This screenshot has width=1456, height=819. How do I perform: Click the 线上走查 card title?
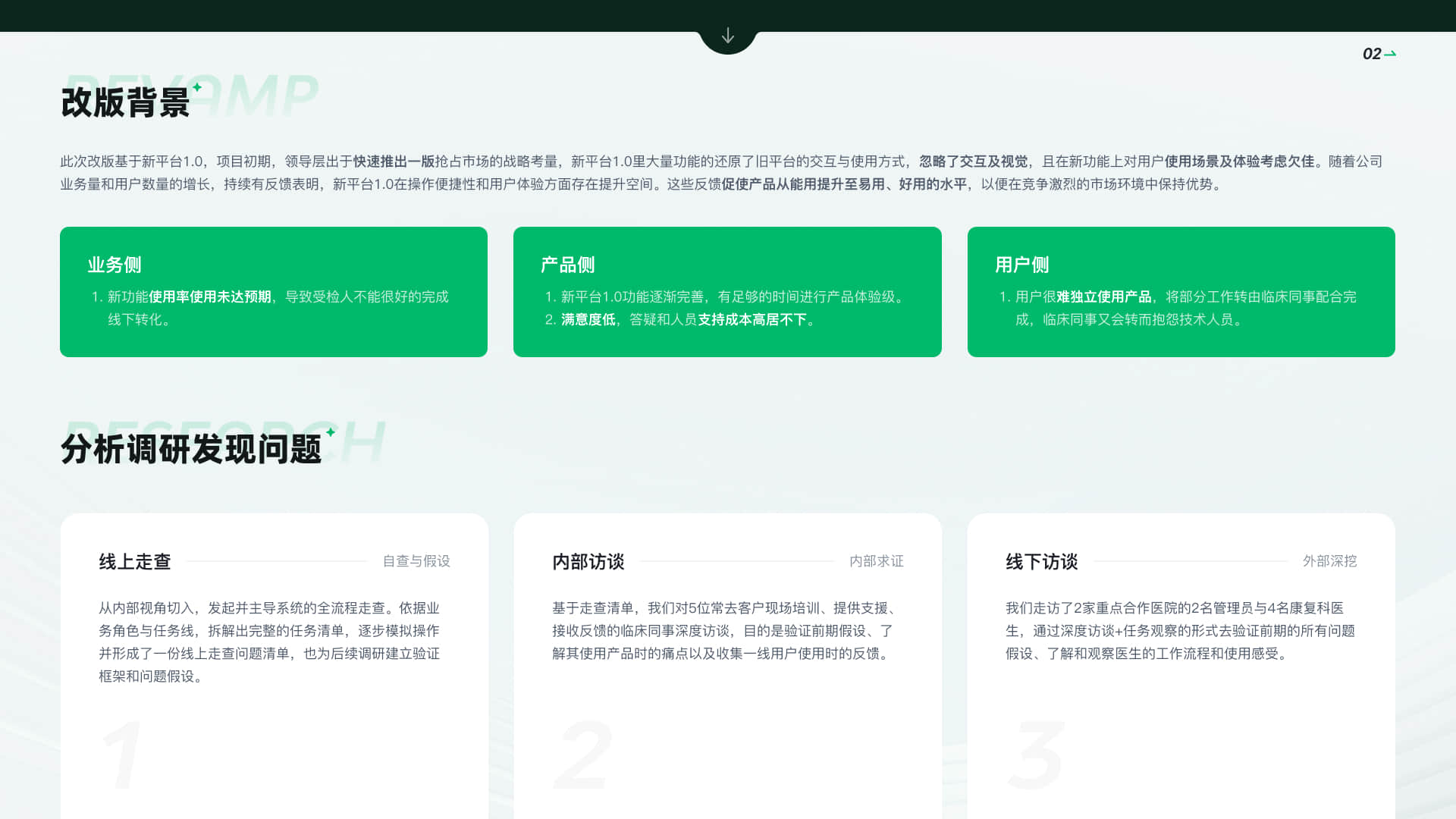click(x=135, y=562)
